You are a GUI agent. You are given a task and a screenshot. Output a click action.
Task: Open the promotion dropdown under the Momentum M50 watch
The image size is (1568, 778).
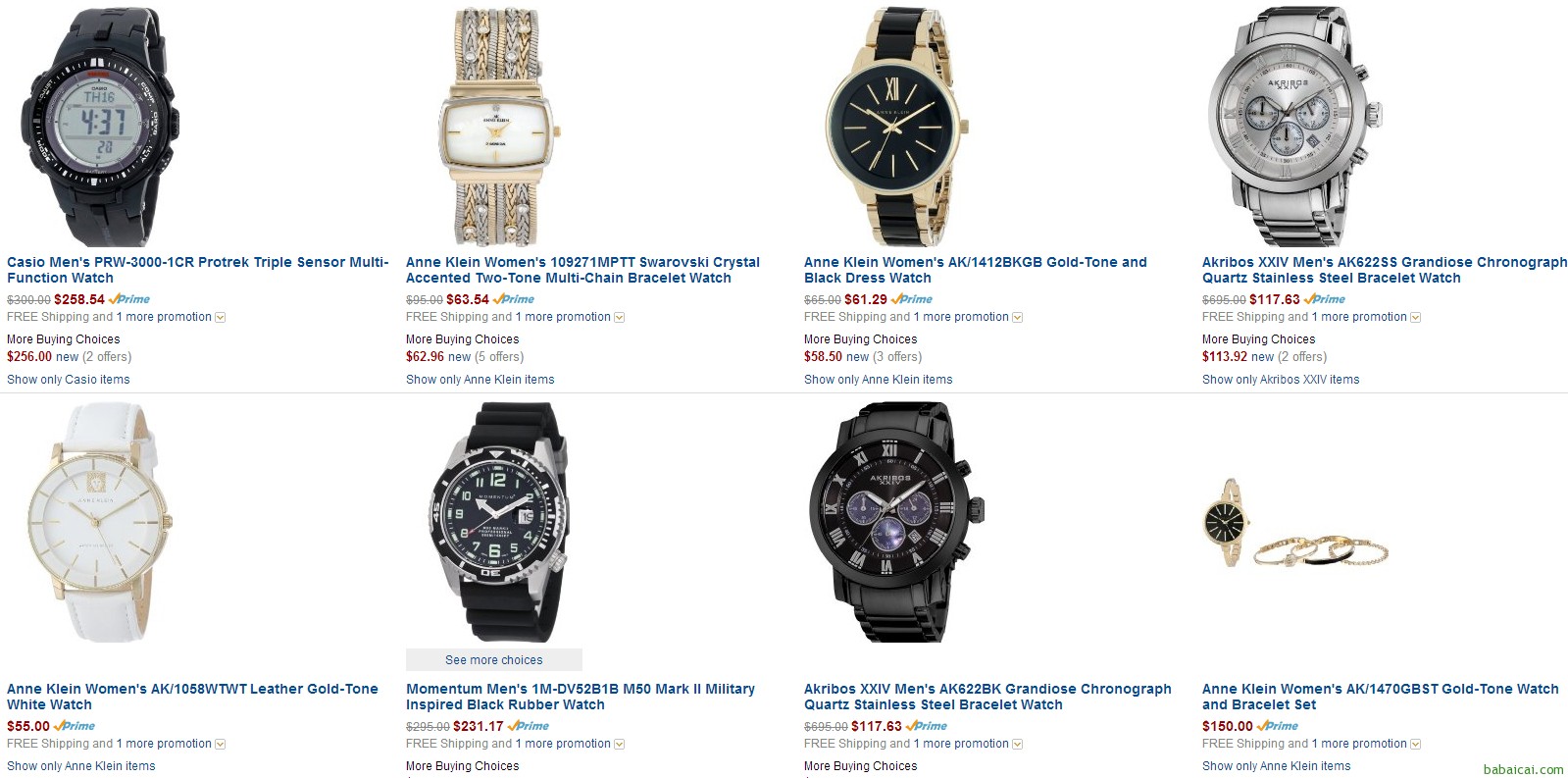tap(620, 745)
